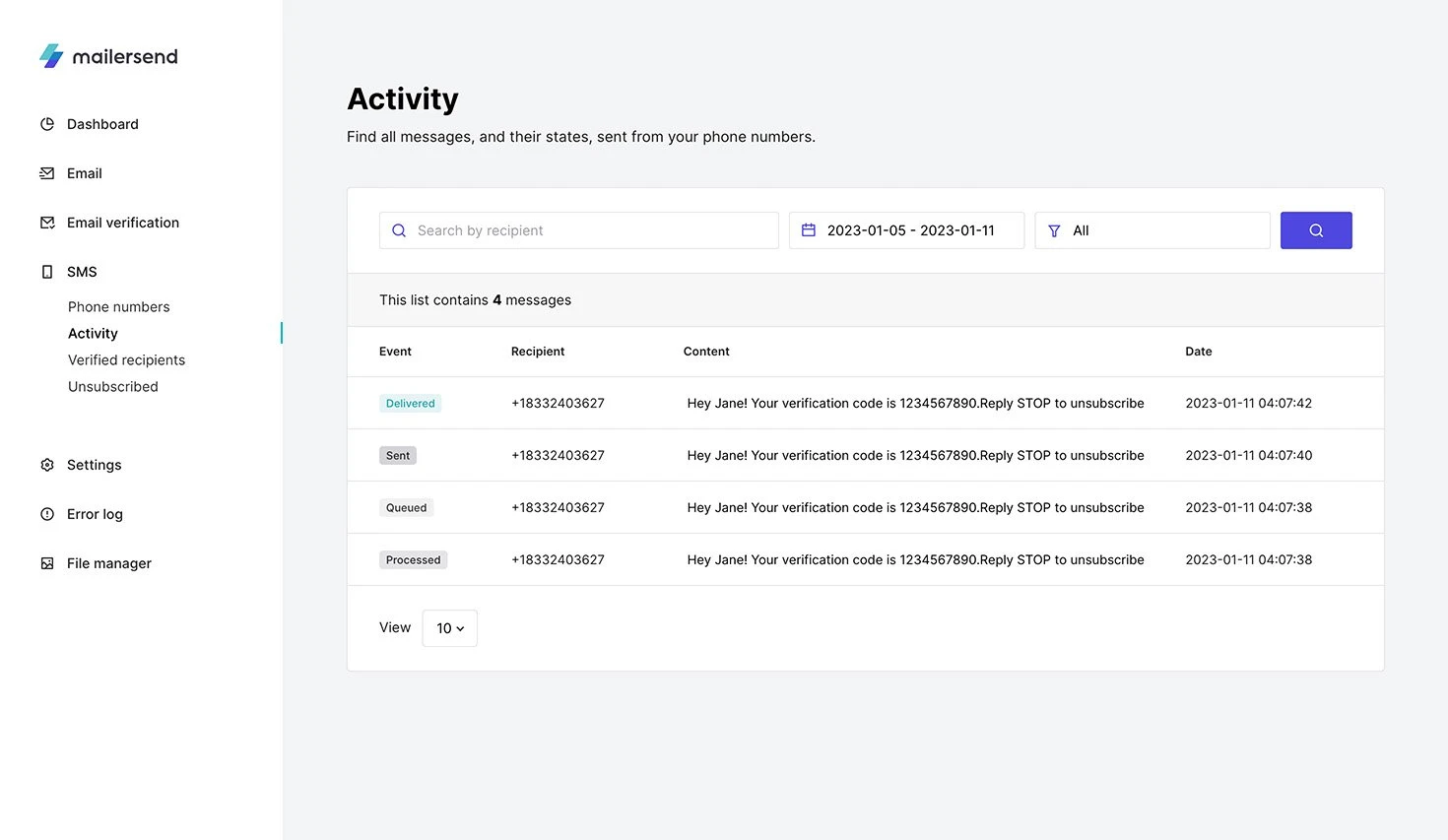The image size is (1448, 840).
Task: Open the date range picker
Action: pos(905,230)
